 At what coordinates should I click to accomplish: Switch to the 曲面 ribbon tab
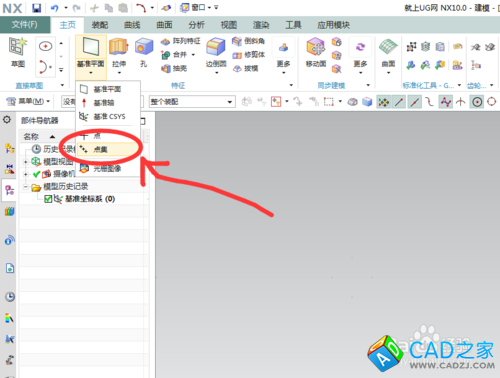[164, 25]
